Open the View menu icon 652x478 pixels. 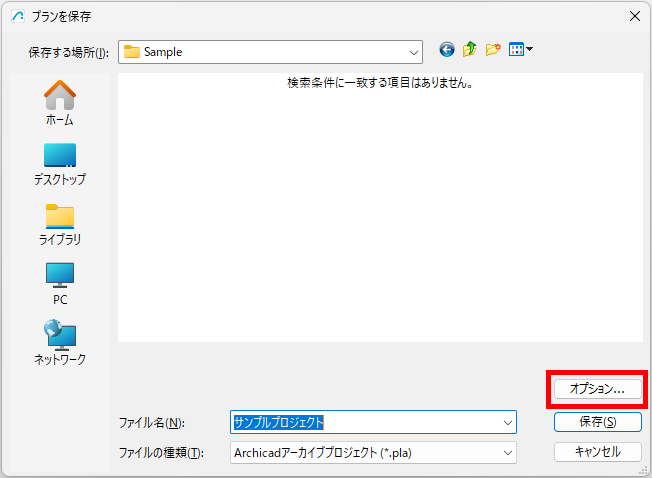pyautogui.click(x=521, y=50)
